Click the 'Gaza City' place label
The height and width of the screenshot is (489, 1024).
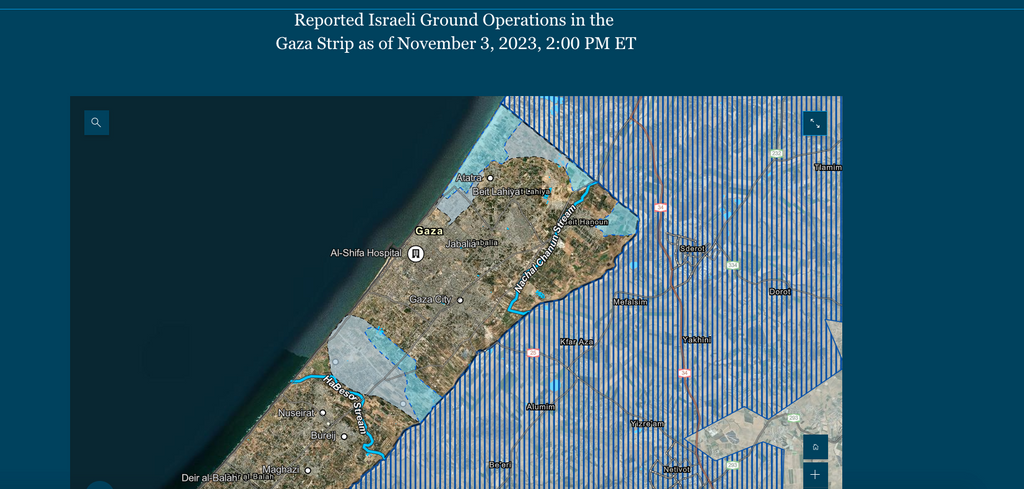point(430,300)
